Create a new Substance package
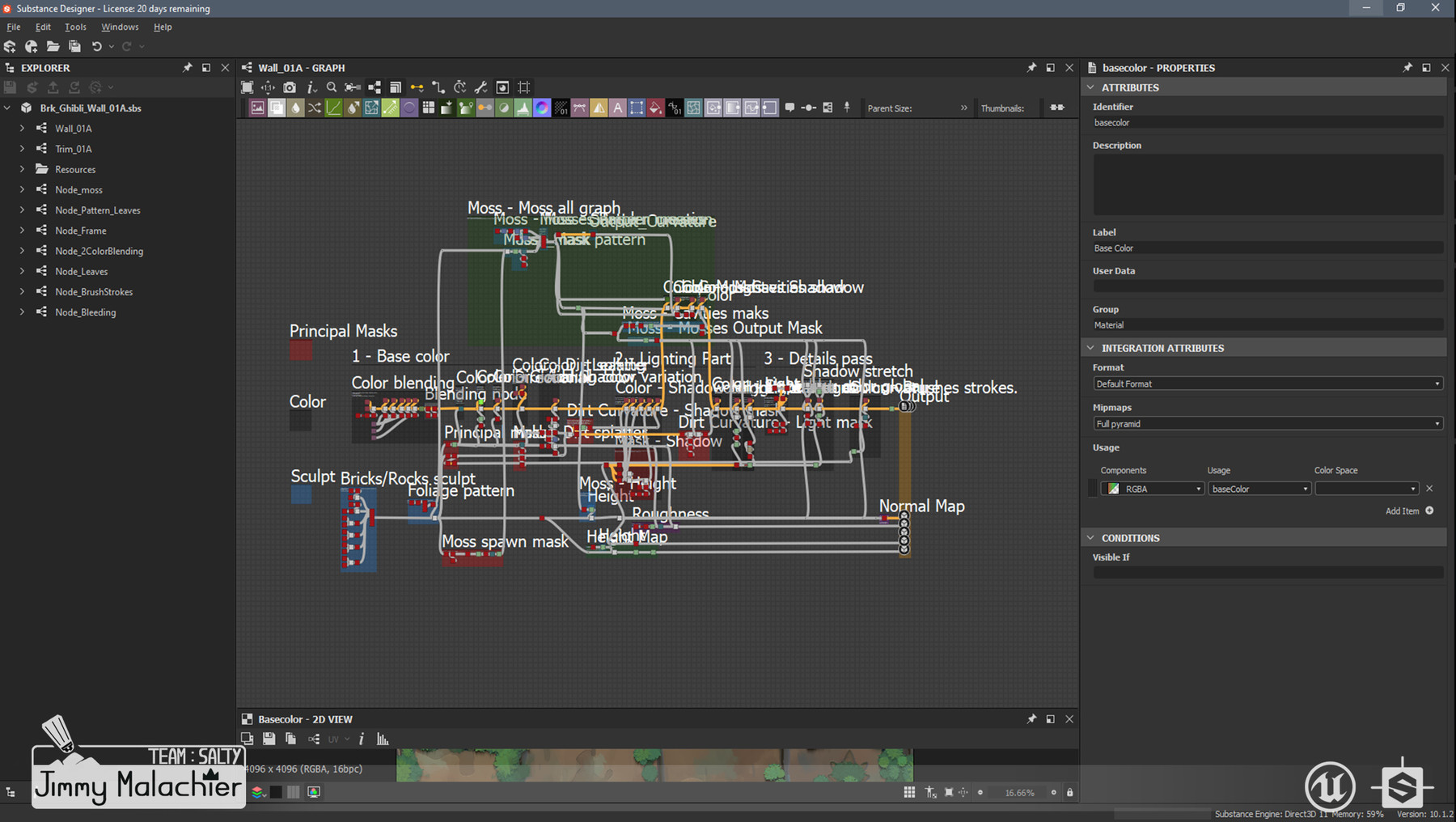 (10, 47)
